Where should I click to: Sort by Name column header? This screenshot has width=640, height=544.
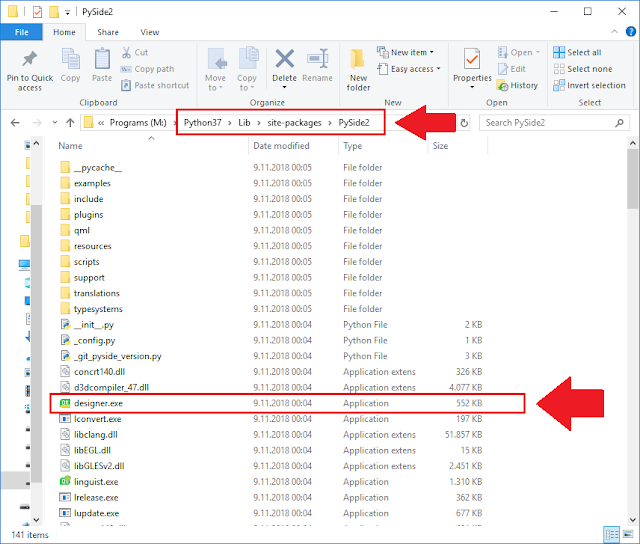pyautogui.click(x=70, y=146)
